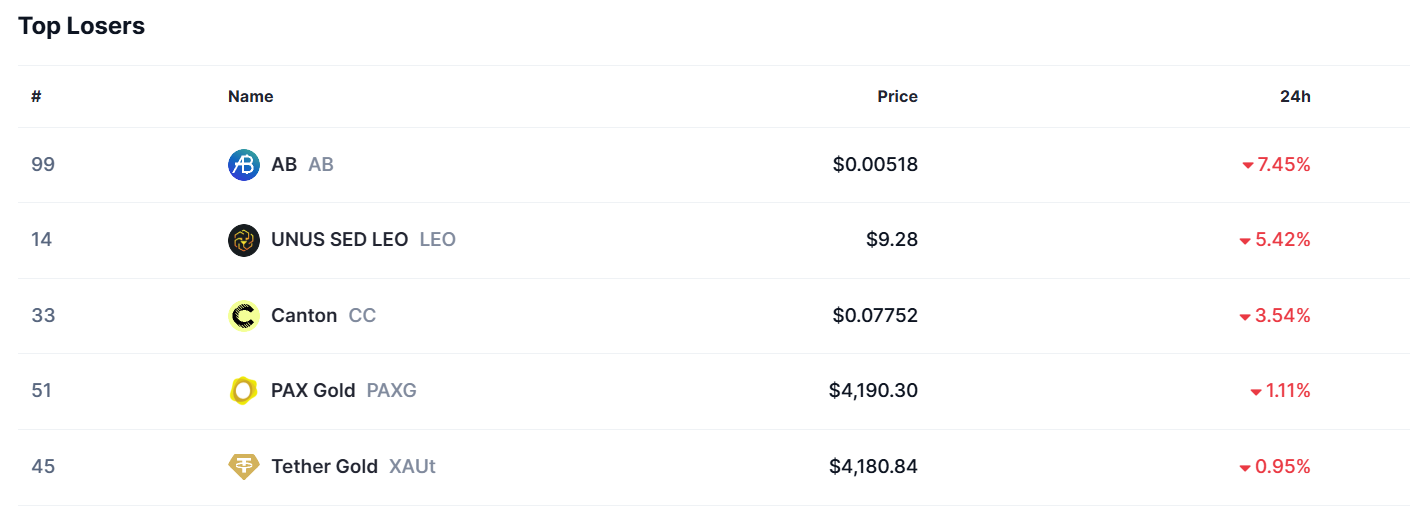
Task: Click the red down arrow beside 7.45%
Action: pos(1248,166)
